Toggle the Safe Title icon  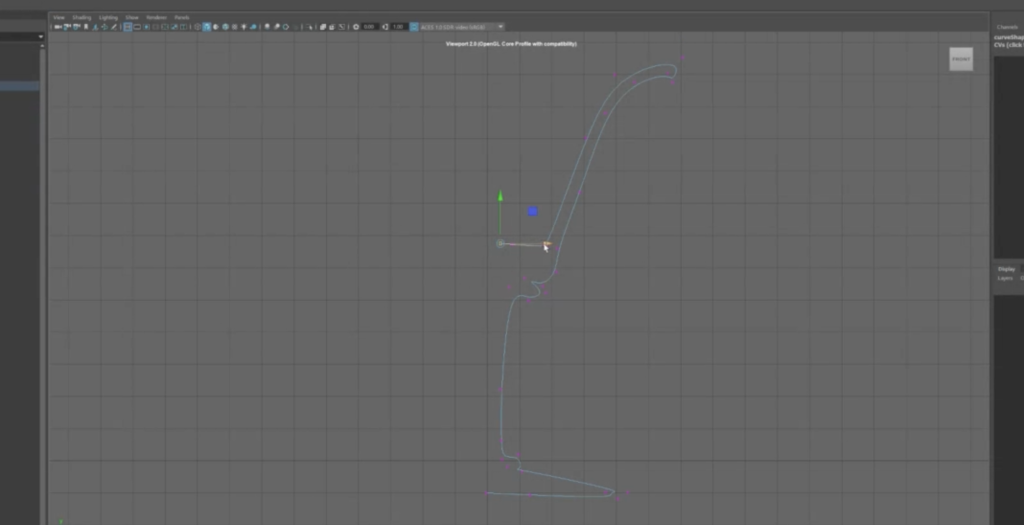click(x=183, y=27)
